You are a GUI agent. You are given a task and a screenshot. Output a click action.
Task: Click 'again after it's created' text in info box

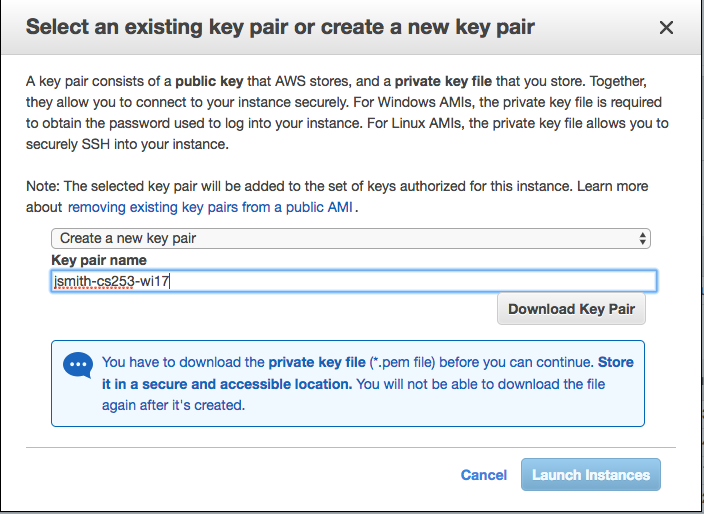pos(173,405)
